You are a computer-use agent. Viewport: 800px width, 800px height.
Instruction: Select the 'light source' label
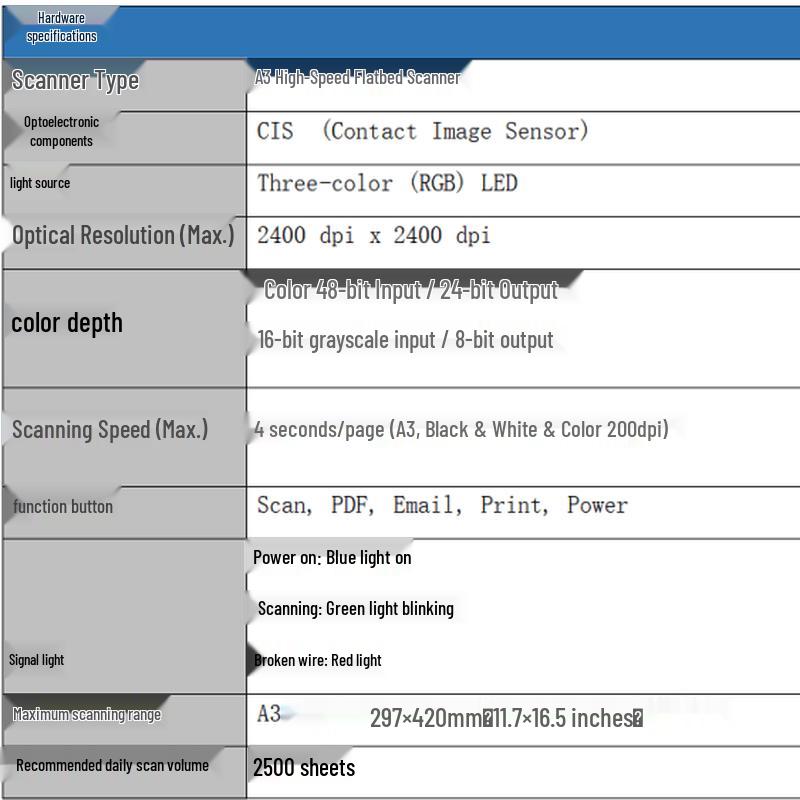tap(40, 183)
